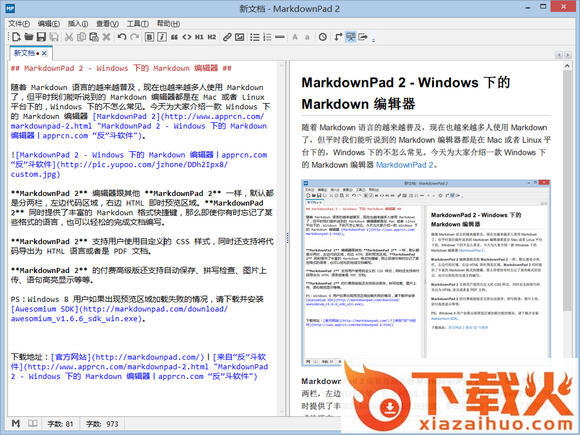This screenshot has width=580, height=435.
Task: Open the 帮助(H) menu
Action: click(x=168, y=24)
